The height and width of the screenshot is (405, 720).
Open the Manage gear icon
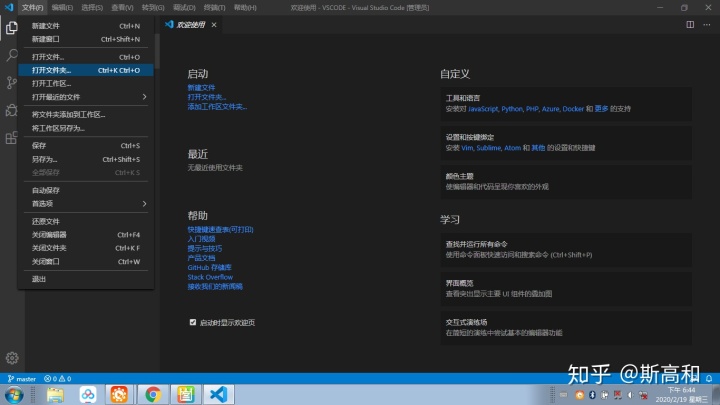point(12,358)
